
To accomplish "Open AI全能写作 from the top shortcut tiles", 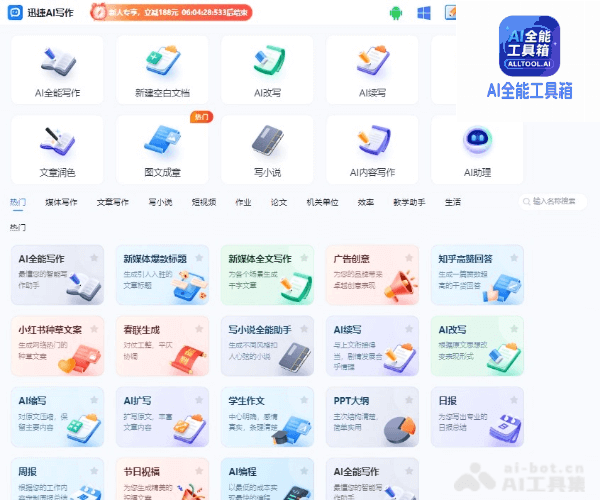I will [57, 70].
